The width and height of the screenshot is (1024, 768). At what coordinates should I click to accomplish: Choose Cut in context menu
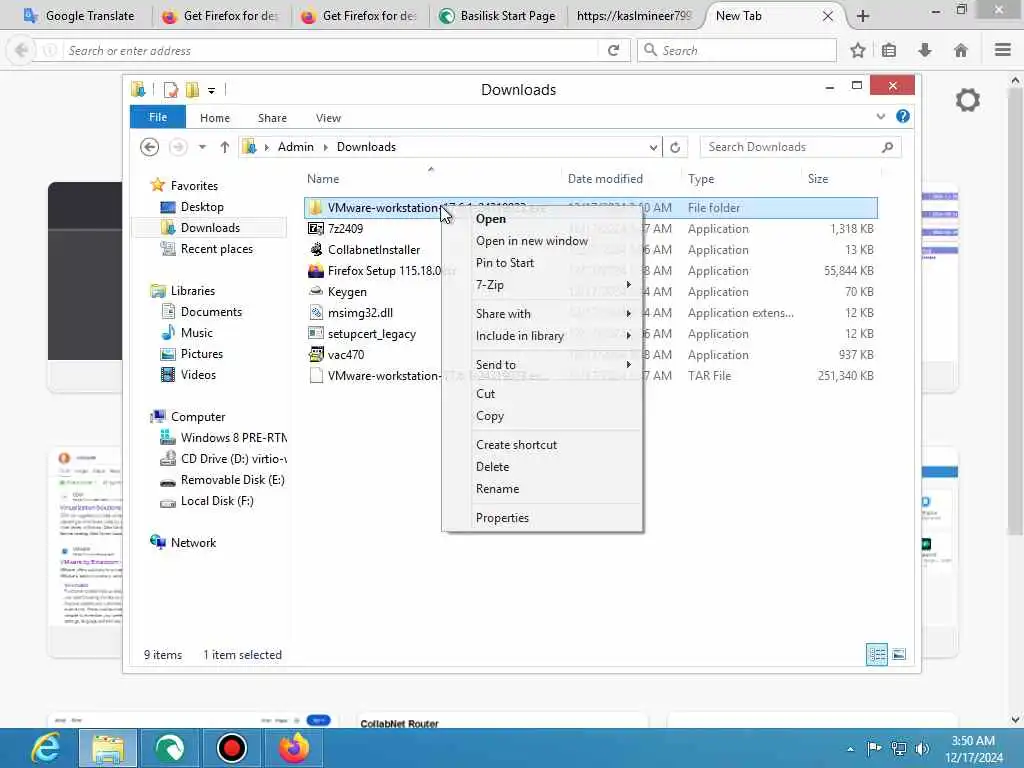pyautogui.click(x=542, y=394)
